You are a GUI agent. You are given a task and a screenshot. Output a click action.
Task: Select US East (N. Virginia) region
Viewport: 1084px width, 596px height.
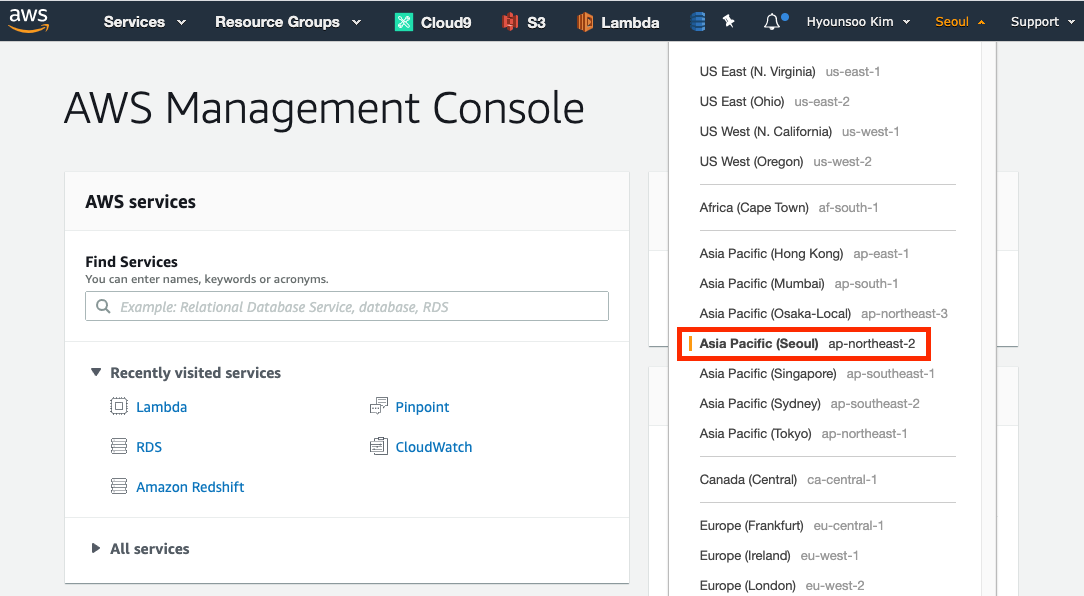[x=789, y=72]
